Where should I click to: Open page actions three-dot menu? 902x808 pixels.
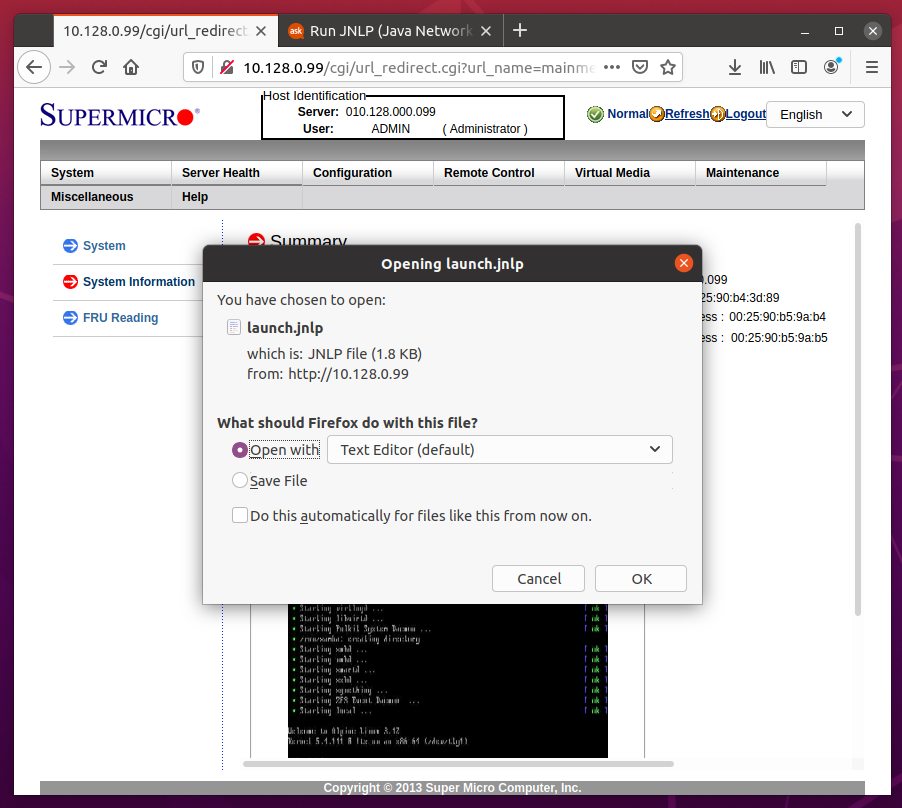pos(612,67)
